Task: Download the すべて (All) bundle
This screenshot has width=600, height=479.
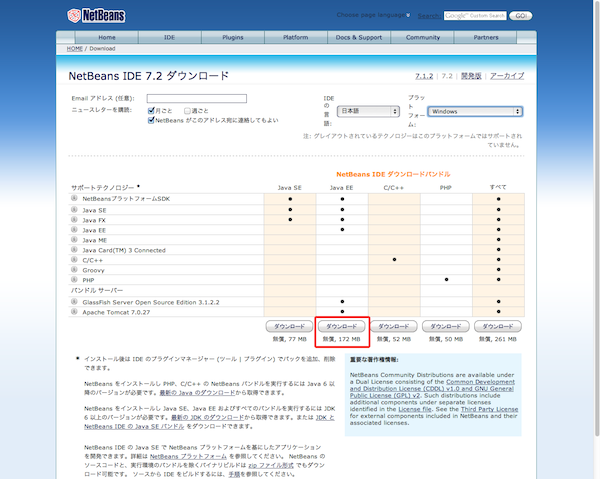Action: point(497,326)
